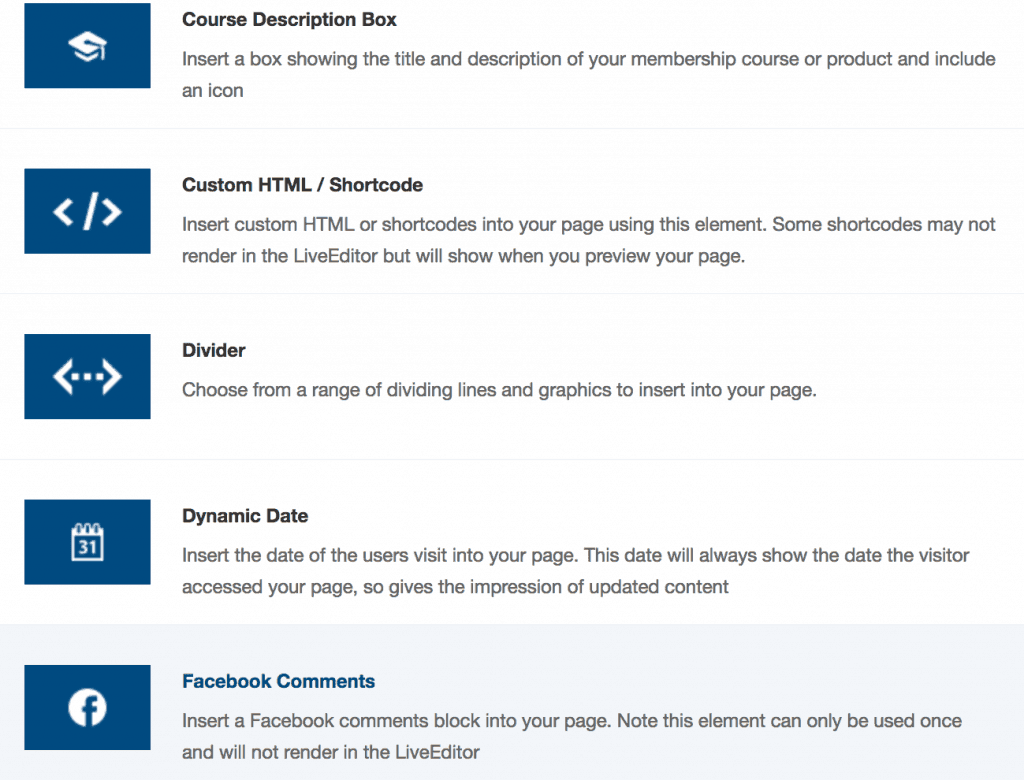
Task: Select the Dynamic Date description paragraph
Action: (575, 555)
